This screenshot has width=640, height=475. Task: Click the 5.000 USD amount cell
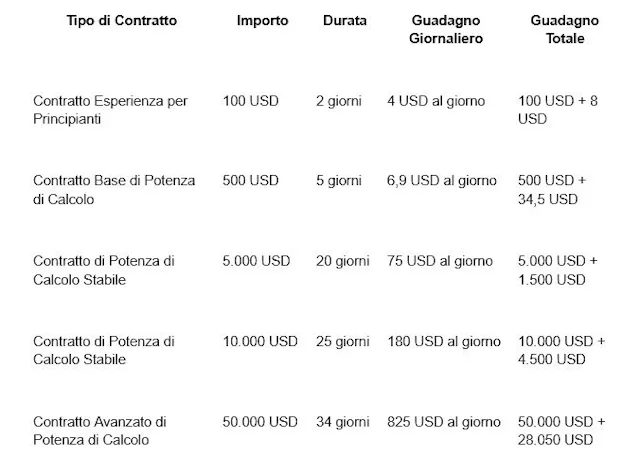(x=256, y=261)
